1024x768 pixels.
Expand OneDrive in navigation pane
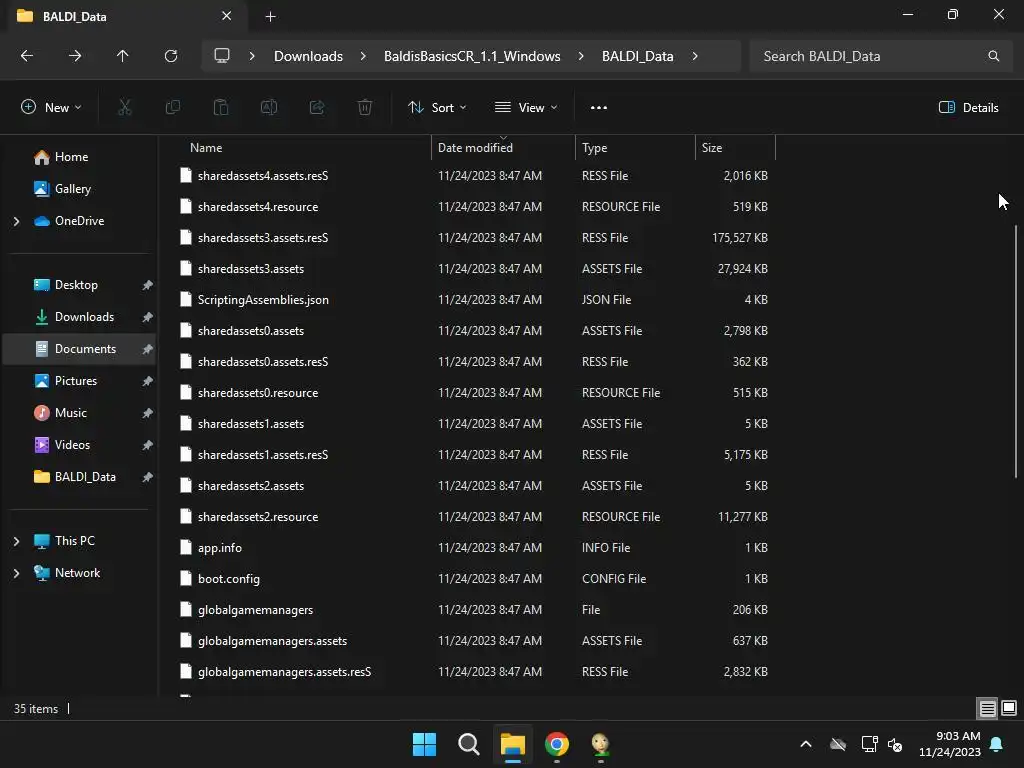16,221
